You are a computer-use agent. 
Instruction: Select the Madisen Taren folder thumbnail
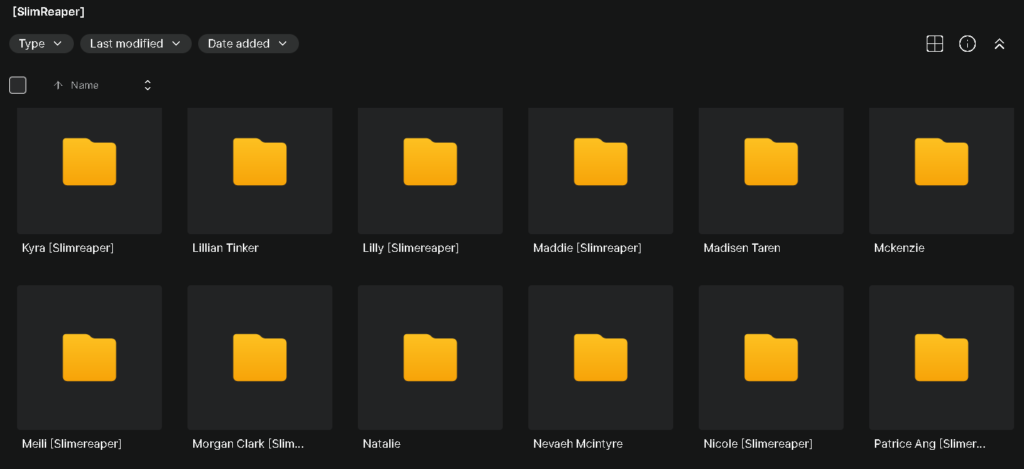[x=771, y=170]
